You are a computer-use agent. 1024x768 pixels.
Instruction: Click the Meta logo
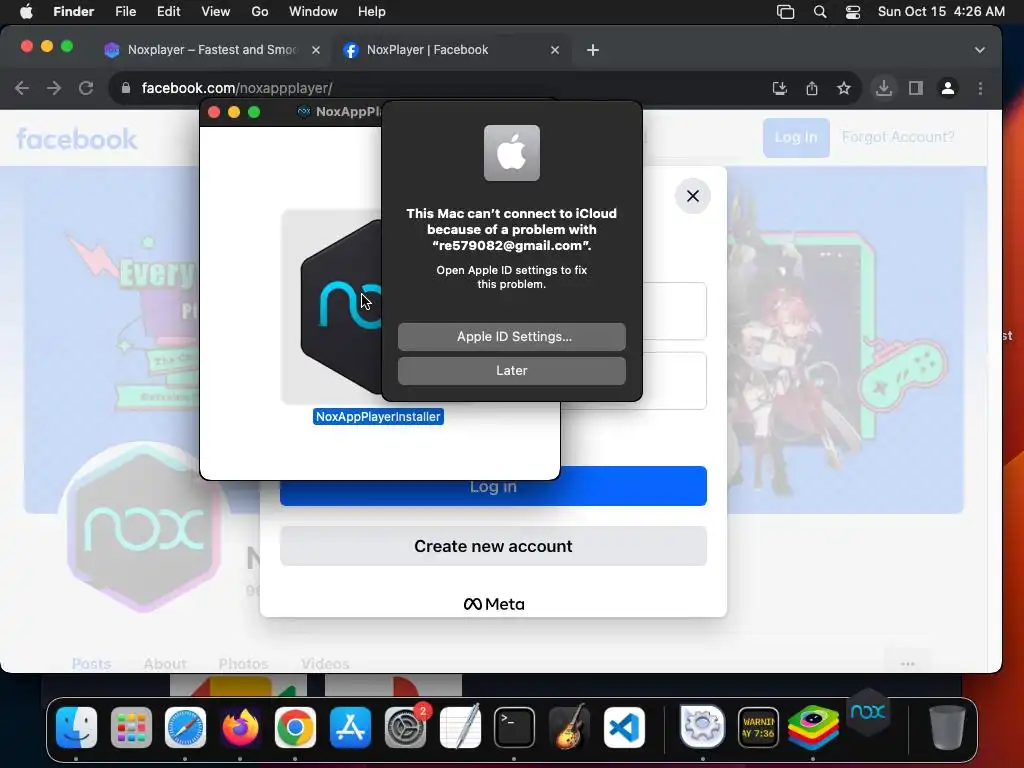(x=494, y=604)
